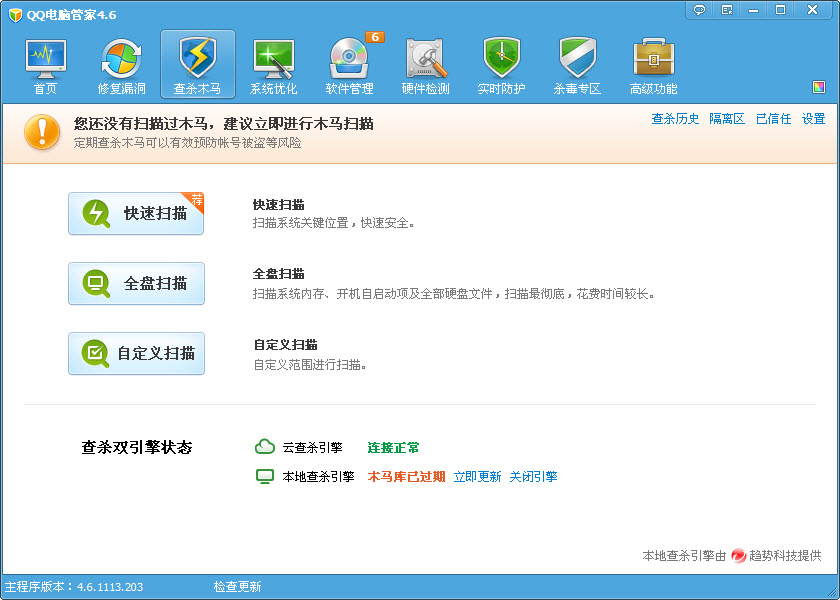Click the 趋势科技提供 text
840x600 pixels.
click(x=785, y=556)
